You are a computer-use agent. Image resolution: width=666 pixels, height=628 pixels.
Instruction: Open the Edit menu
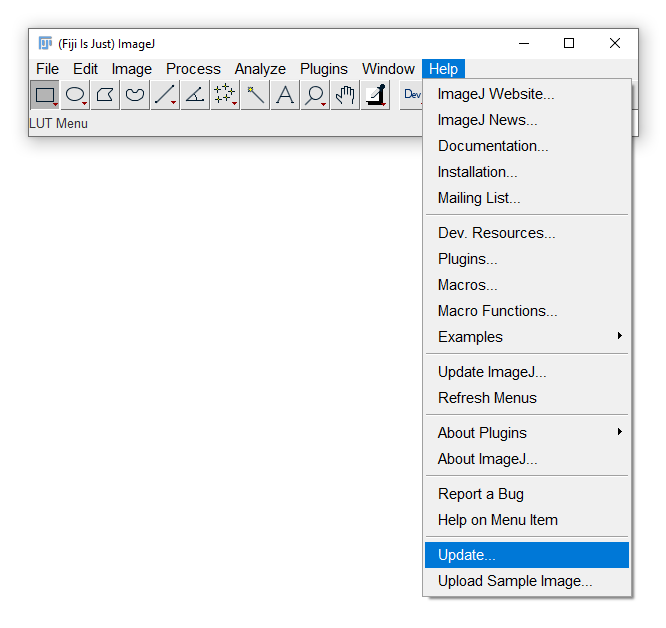pos(85,69)
